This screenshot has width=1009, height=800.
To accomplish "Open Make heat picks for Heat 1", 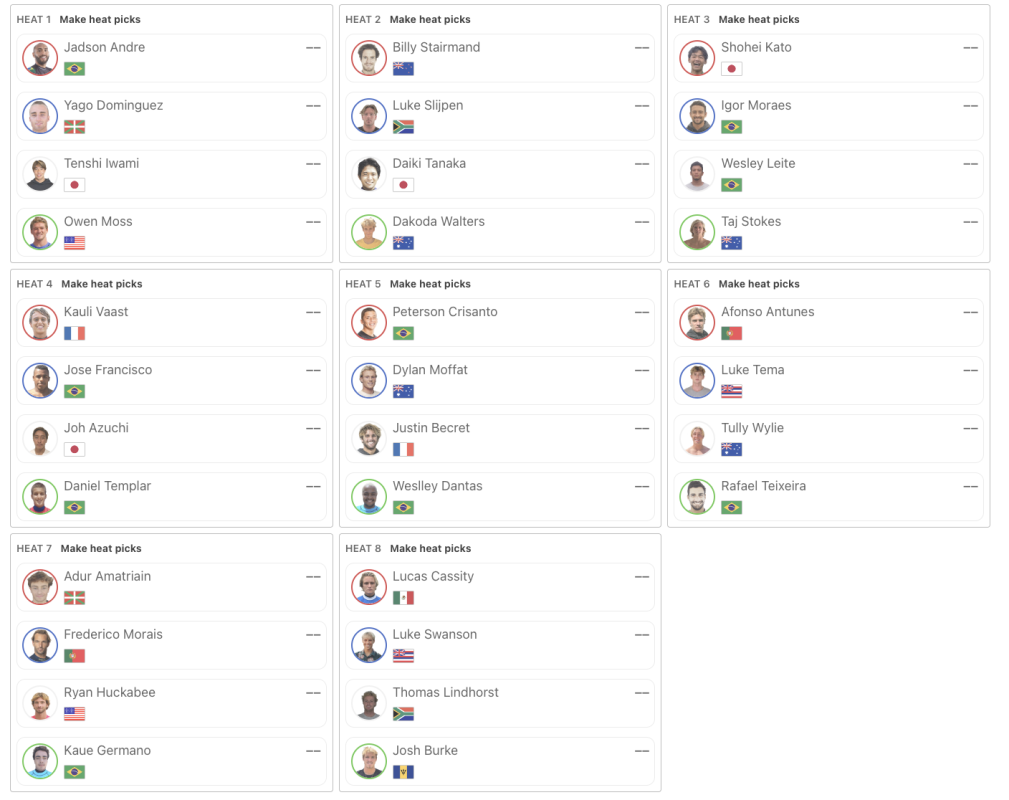I will 100,20.
